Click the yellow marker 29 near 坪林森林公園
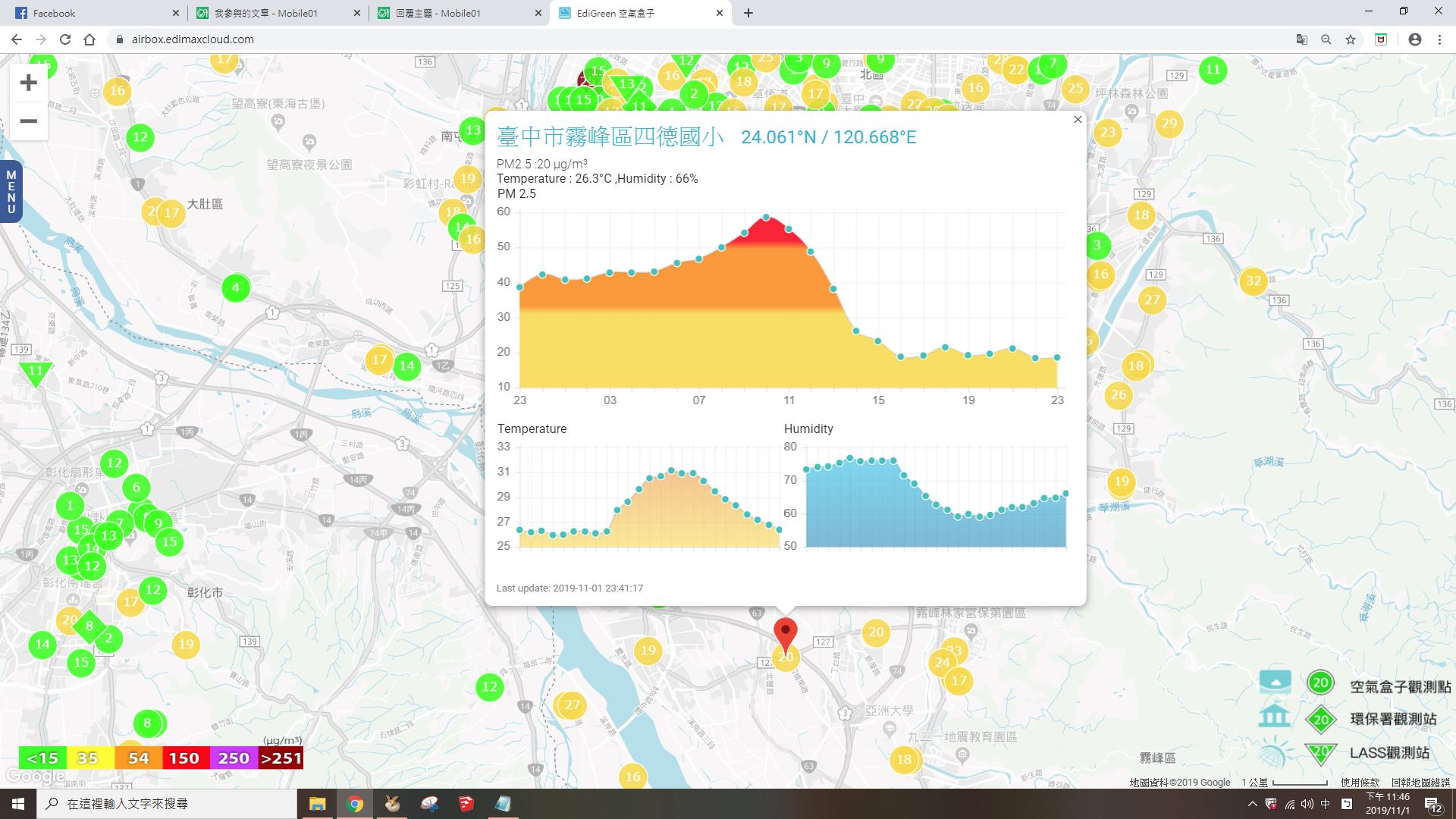The height and width of the screenshot is (819, 1456). point(1169,123)
